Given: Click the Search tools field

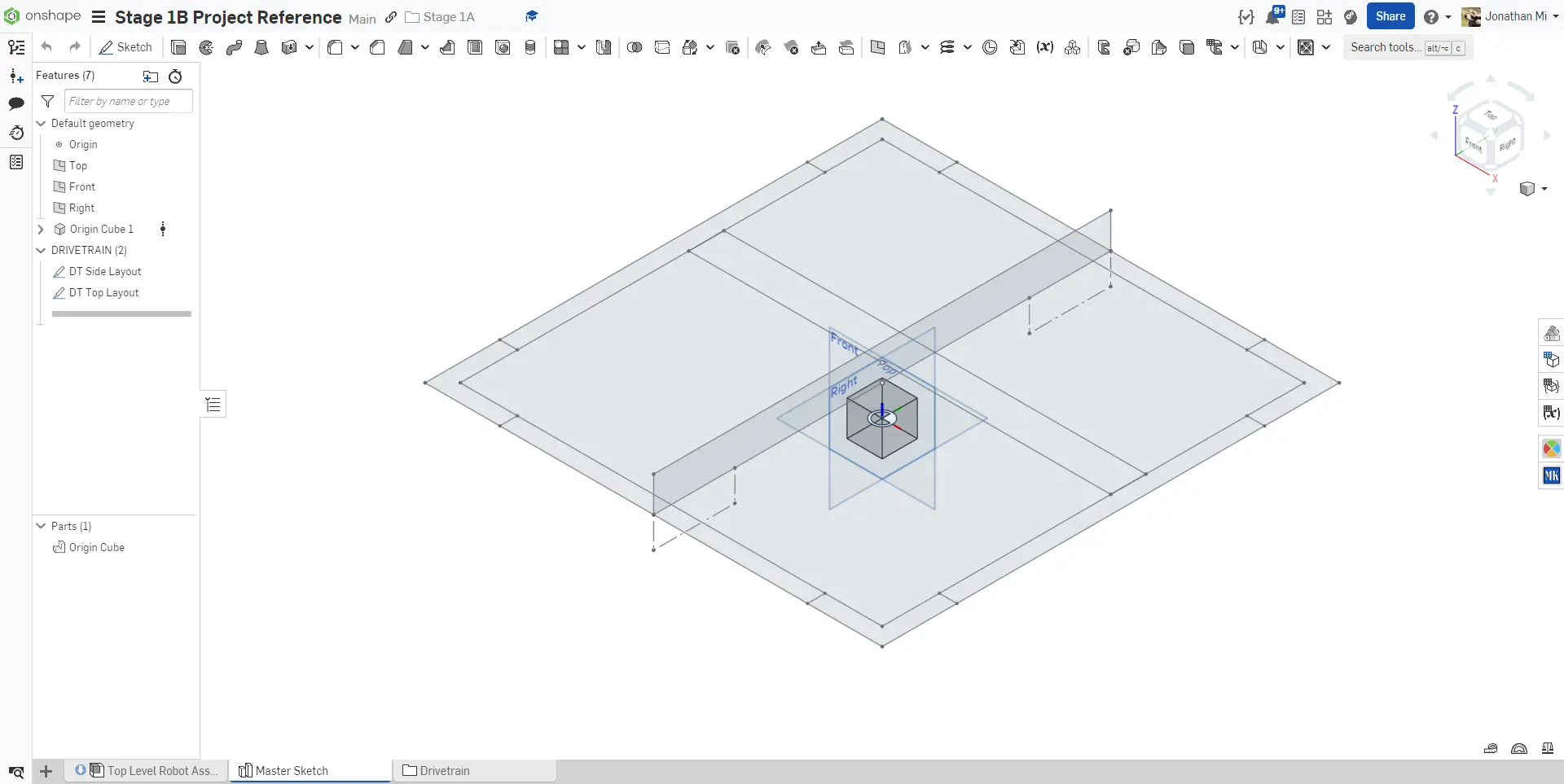Looking at the screenshot, I should point(1385,47).
